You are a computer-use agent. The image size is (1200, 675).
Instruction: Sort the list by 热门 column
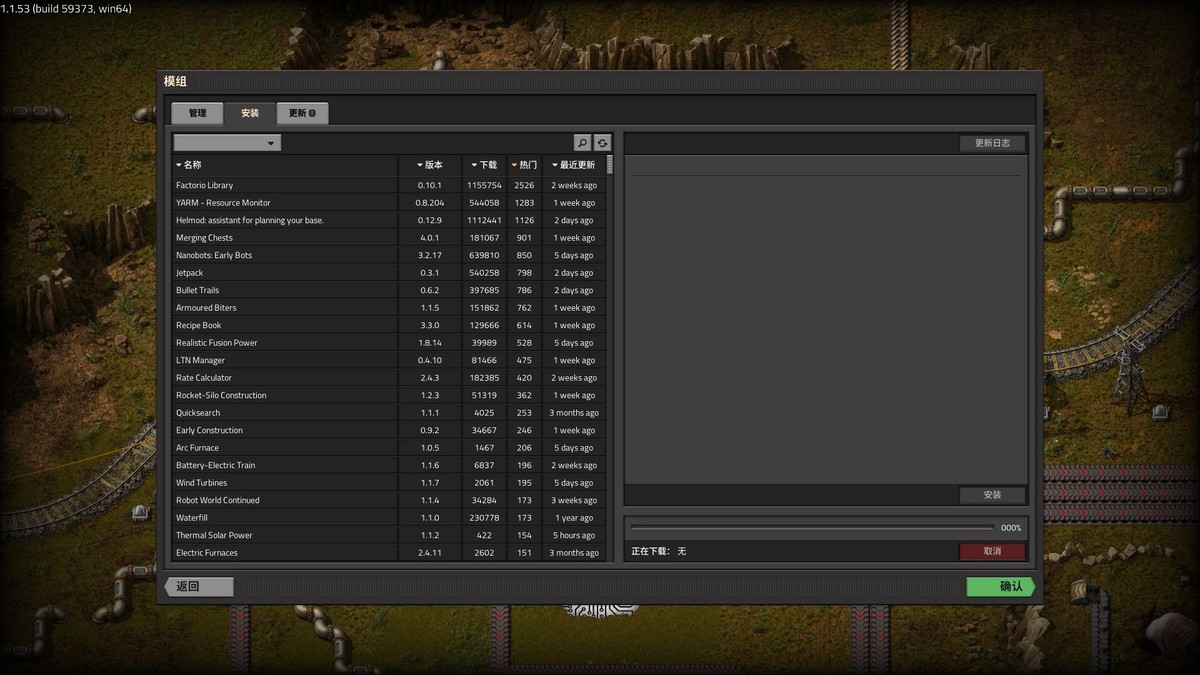tap(524, 165)
